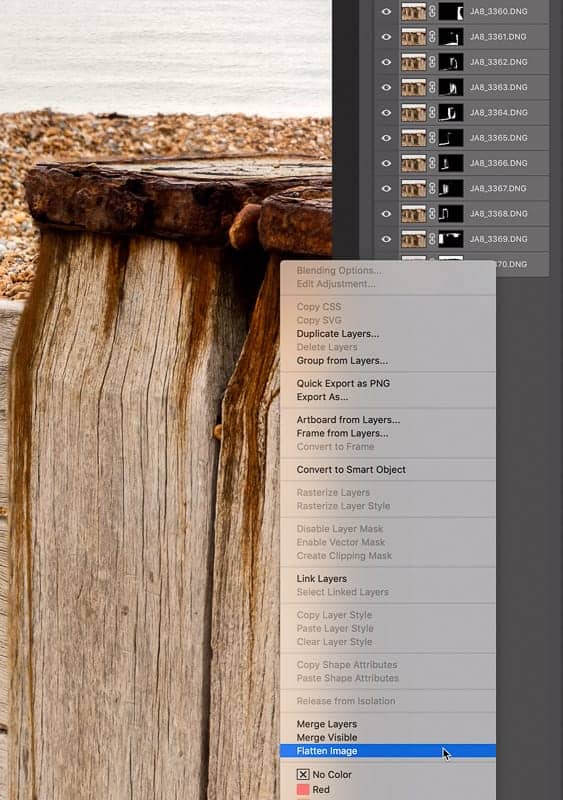Toggle visibility of JA8_3363.DNG layer
Viewport: 563px width, 800px height.
(386, 87)
